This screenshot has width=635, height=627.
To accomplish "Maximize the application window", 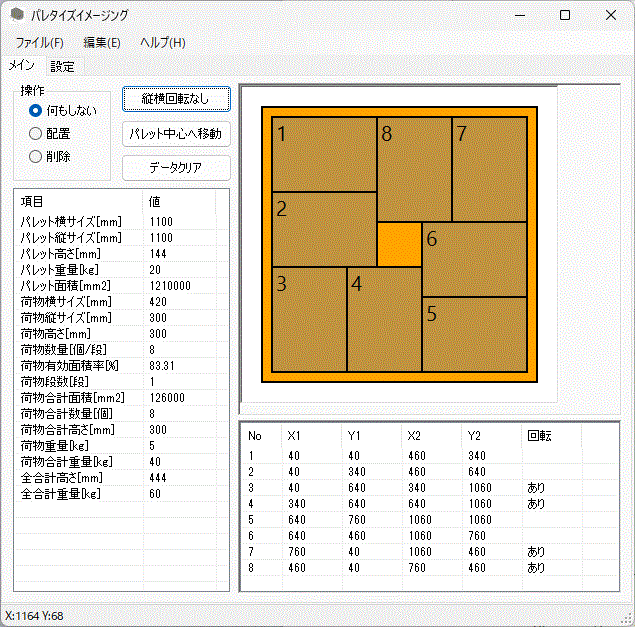I will point(565,15).
